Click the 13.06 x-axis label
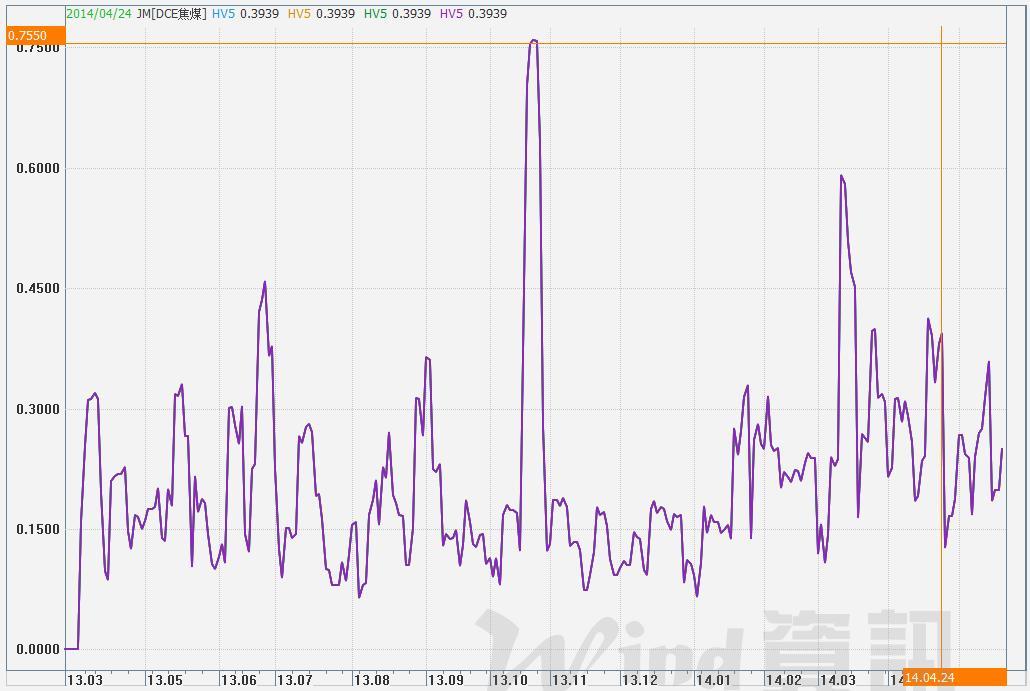The image size is (1030, 691). point(238,680)
